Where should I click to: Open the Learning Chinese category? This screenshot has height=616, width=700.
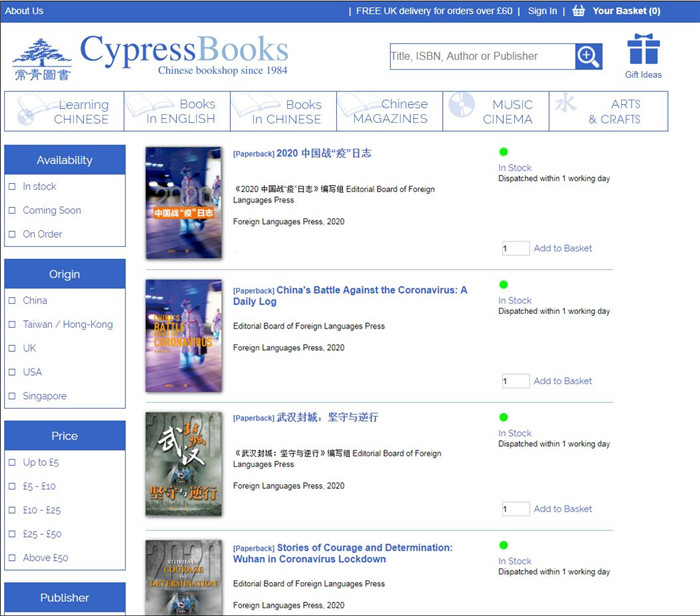click(x=64, y=111)
